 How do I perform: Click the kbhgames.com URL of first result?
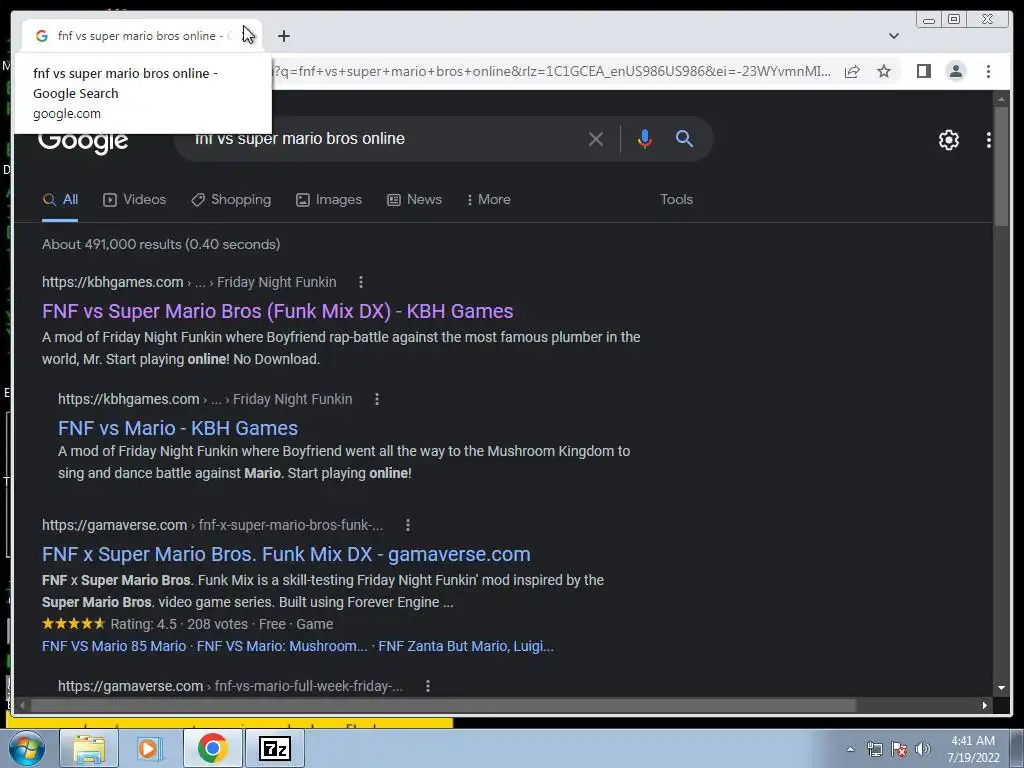[112, 282]
